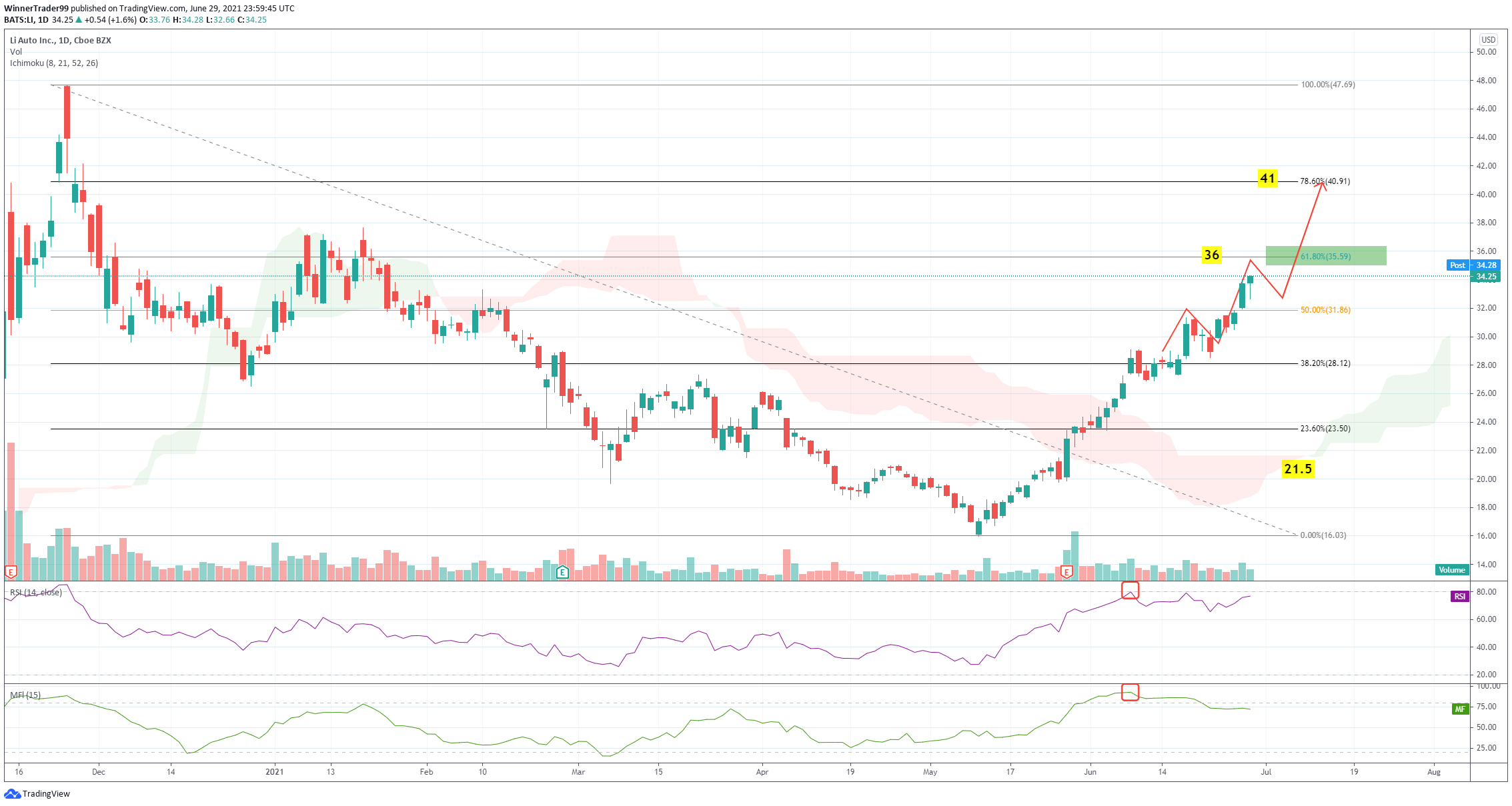Open the TradingView logo link
Screen dimensions: 1512x806
coord(37,793)
